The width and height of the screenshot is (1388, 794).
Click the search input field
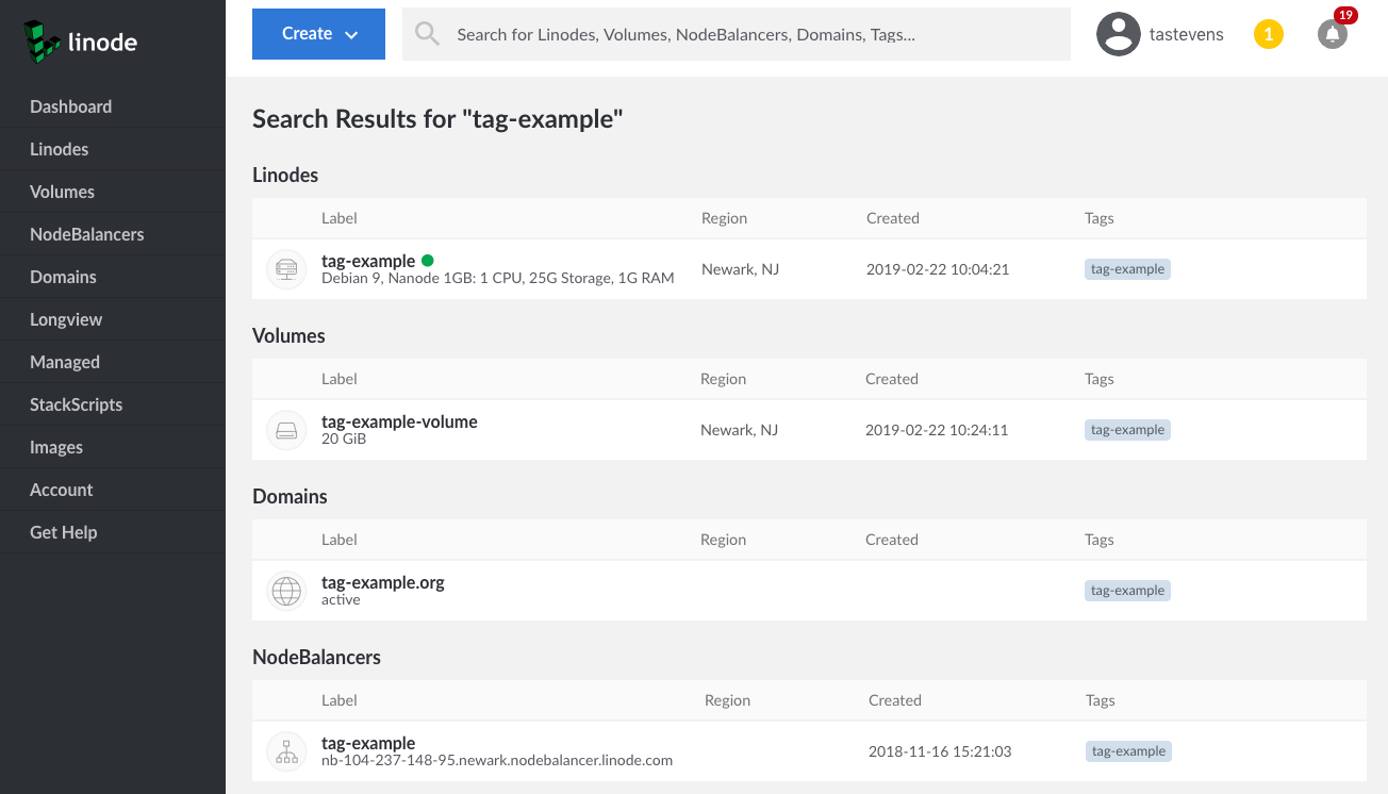pyautogui.click(x=700, y=33)
